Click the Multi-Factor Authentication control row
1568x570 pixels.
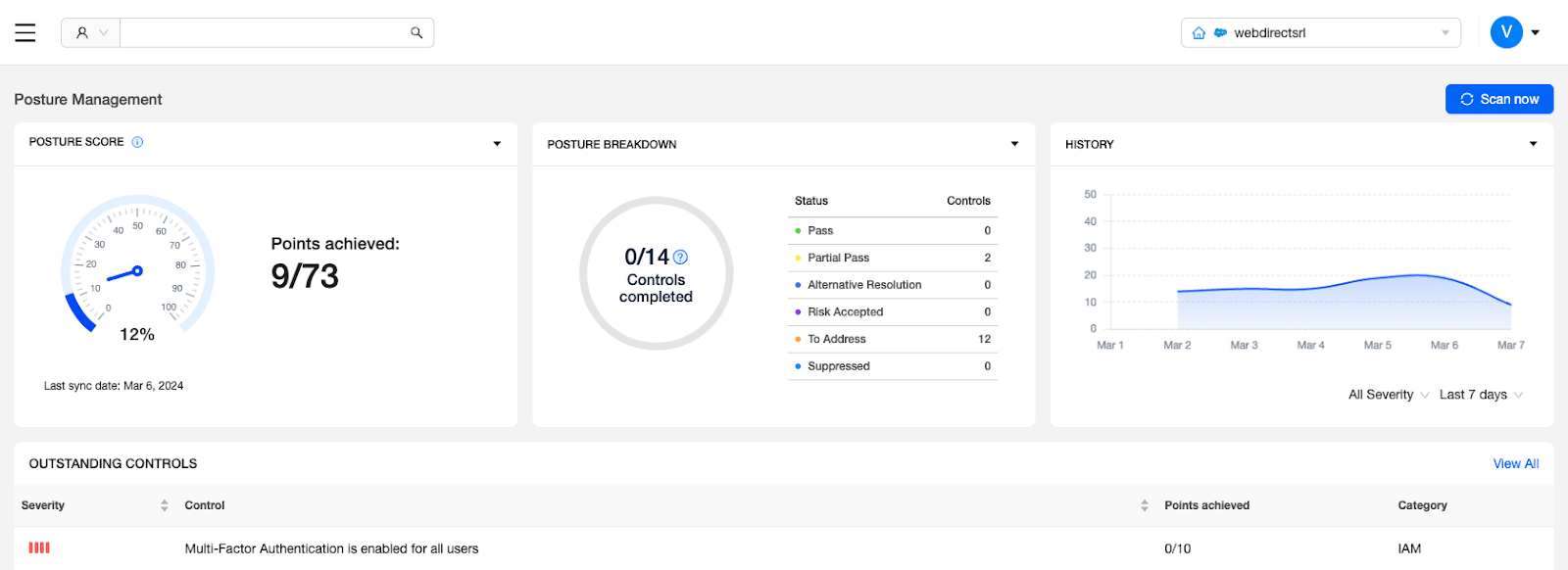coord(784,548)
